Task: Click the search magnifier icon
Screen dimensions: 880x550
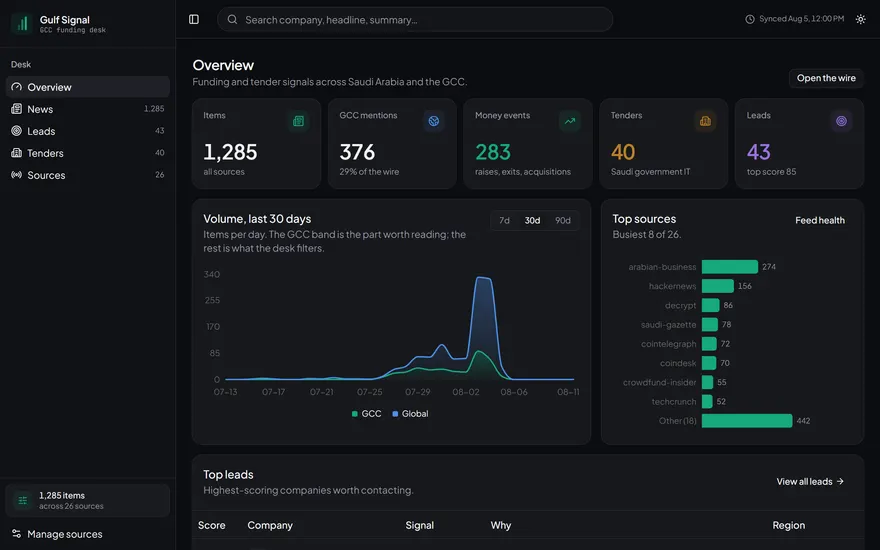Action: [232, 20]
